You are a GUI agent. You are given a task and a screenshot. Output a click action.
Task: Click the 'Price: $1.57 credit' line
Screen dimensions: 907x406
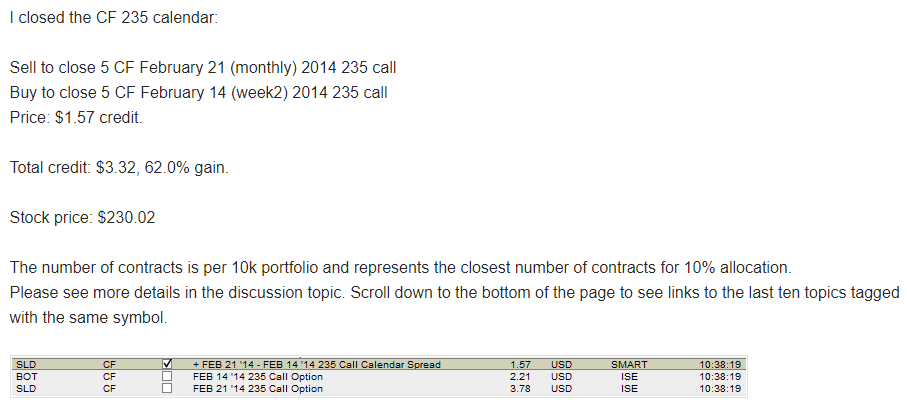click(76, 117)
